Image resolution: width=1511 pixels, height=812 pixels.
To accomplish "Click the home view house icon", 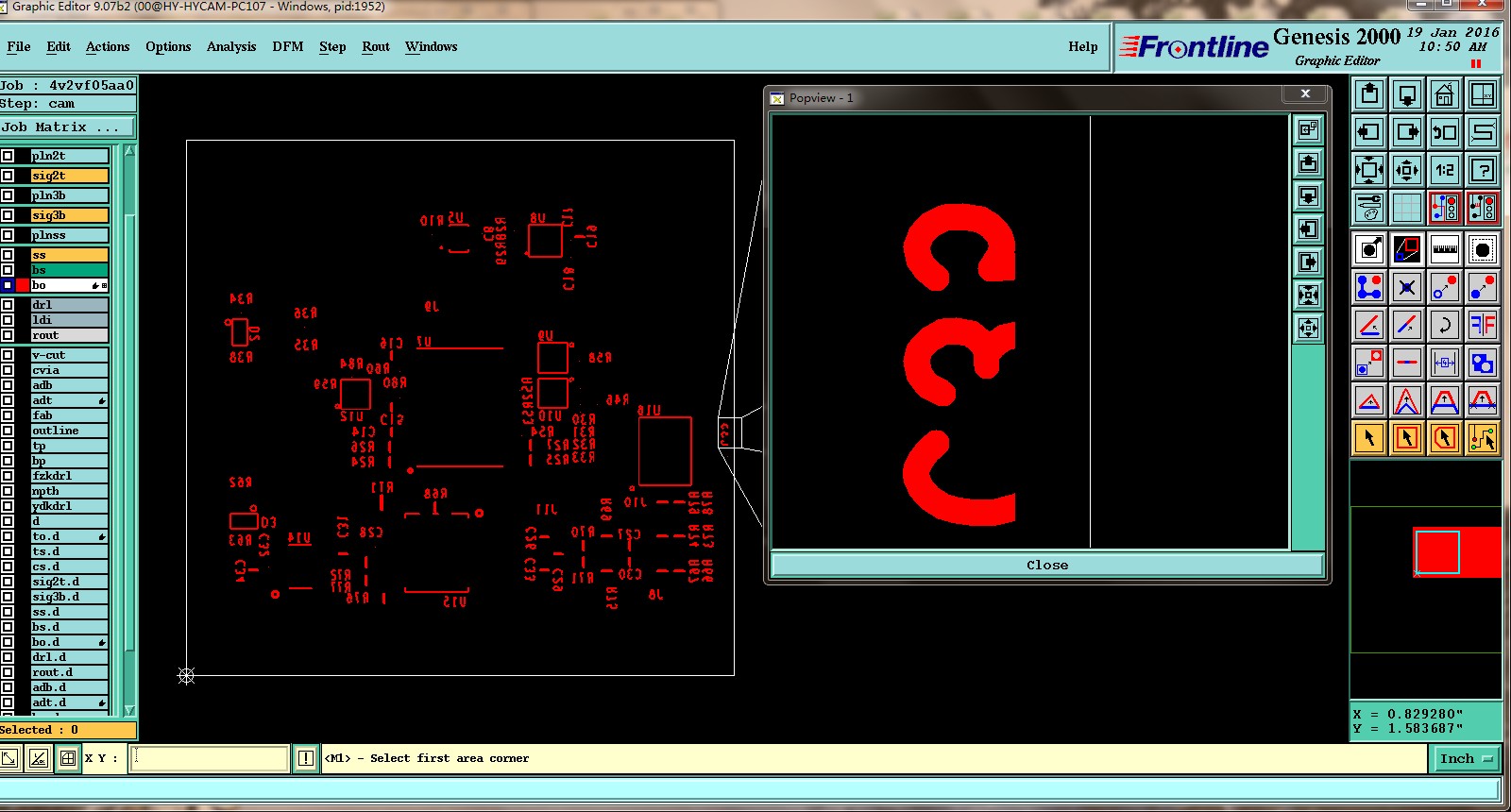I will [1445, 94].
